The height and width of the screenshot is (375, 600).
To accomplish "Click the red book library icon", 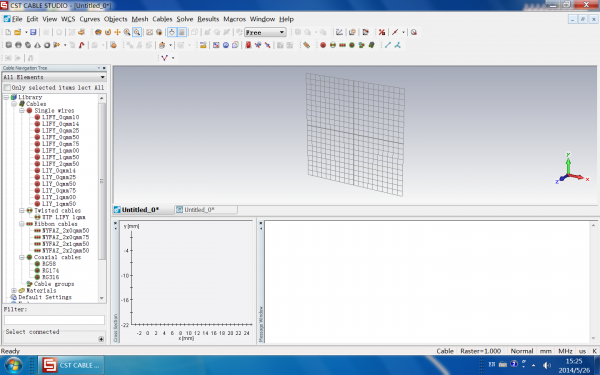I will tap(248, 45).
